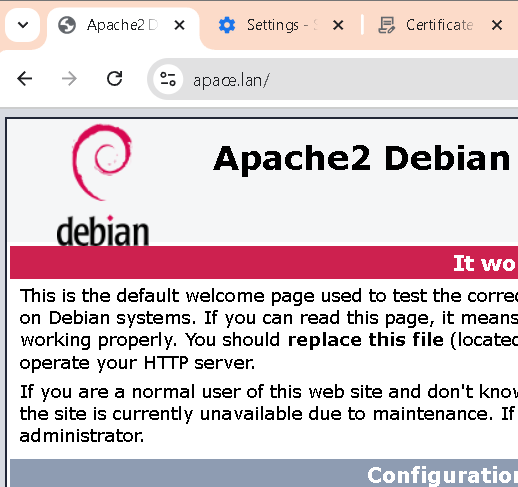Close the Settings tab

click(338, 25)
